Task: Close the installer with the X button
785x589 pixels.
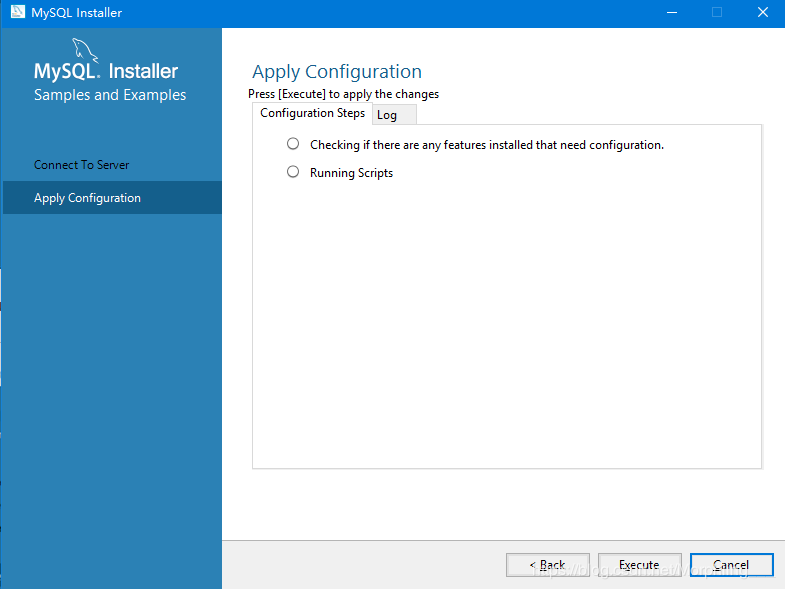Action: coord(762,13)
